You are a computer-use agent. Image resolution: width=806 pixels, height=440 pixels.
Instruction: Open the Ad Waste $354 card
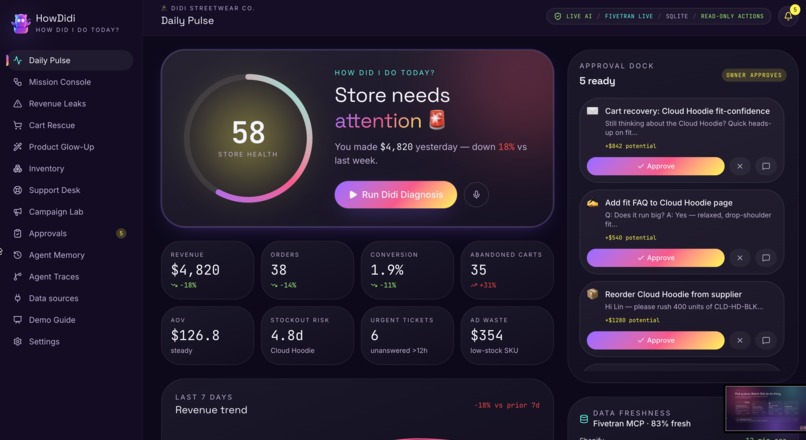(507, 335)
